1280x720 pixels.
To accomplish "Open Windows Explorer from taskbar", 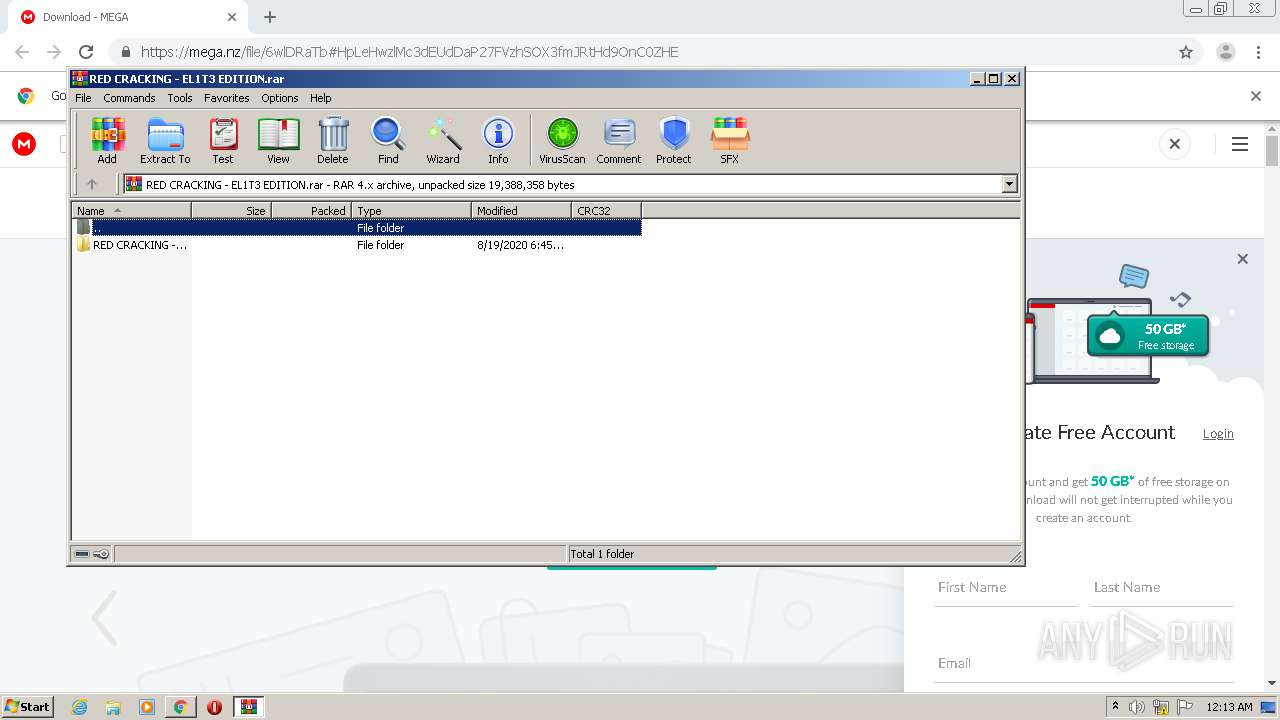I will pos(113,707).
